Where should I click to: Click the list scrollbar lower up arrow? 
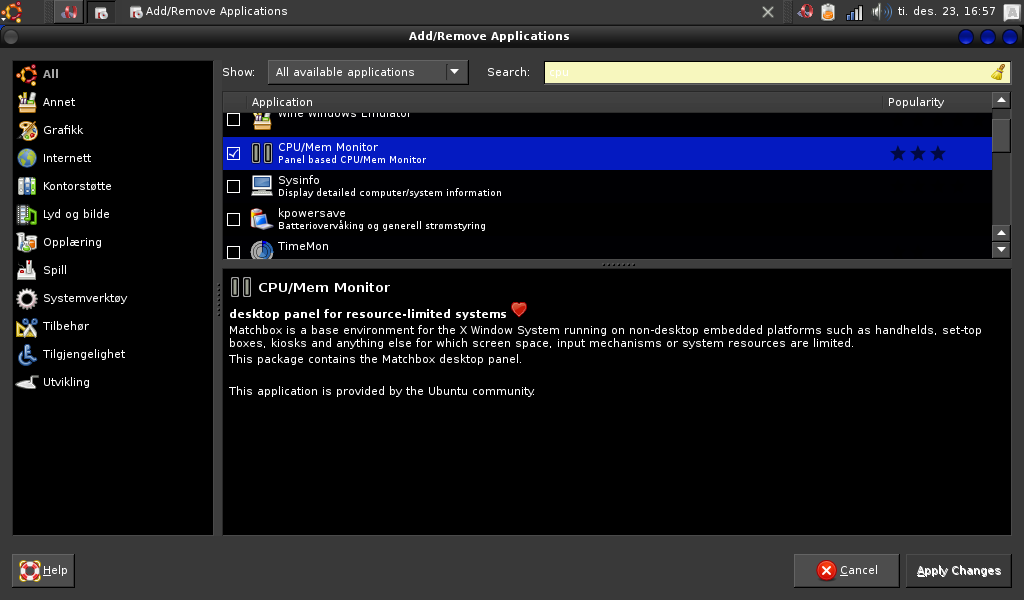1001,232
